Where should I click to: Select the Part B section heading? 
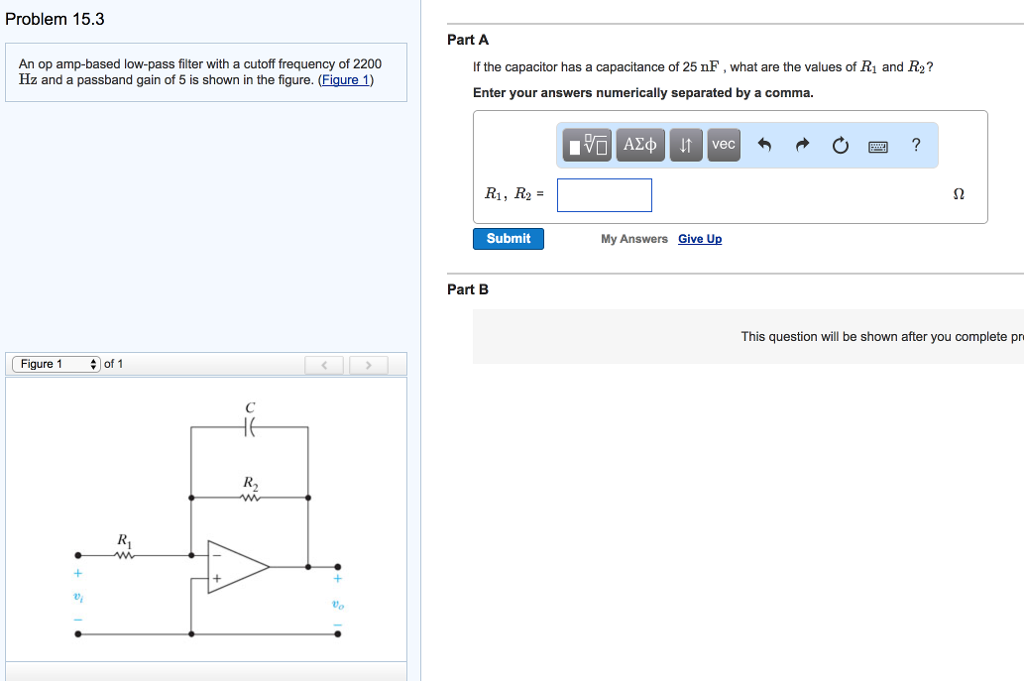[468, 289]
